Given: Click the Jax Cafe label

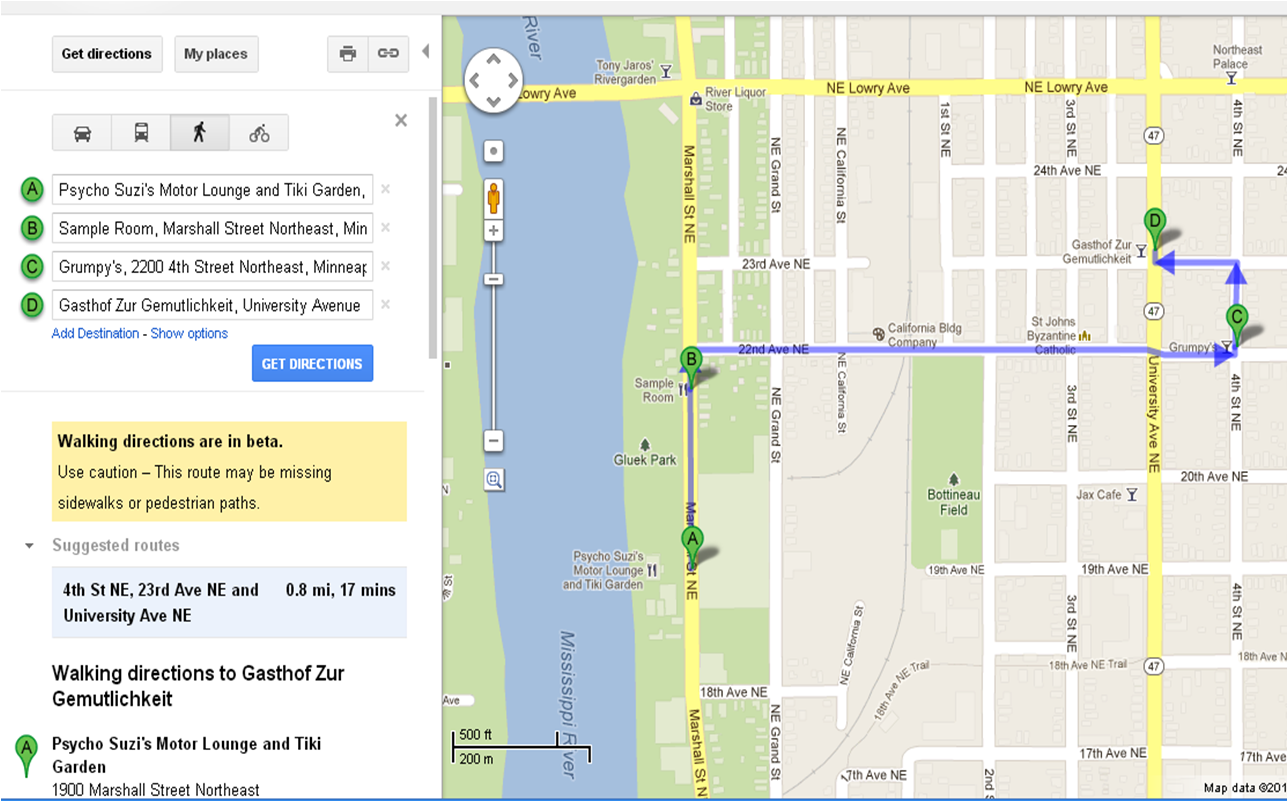Looking at the screenshot, I should point(1098,495).
